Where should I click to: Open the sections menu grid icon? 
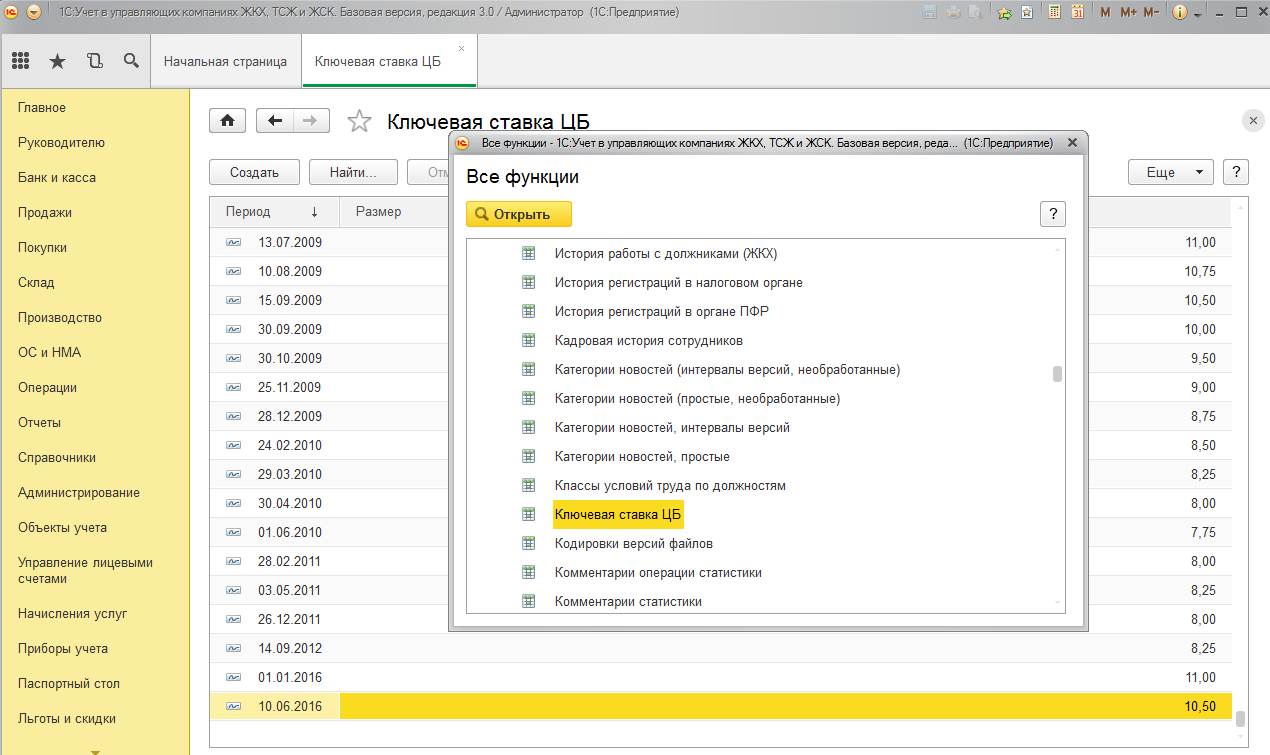(x=20, y=61)
